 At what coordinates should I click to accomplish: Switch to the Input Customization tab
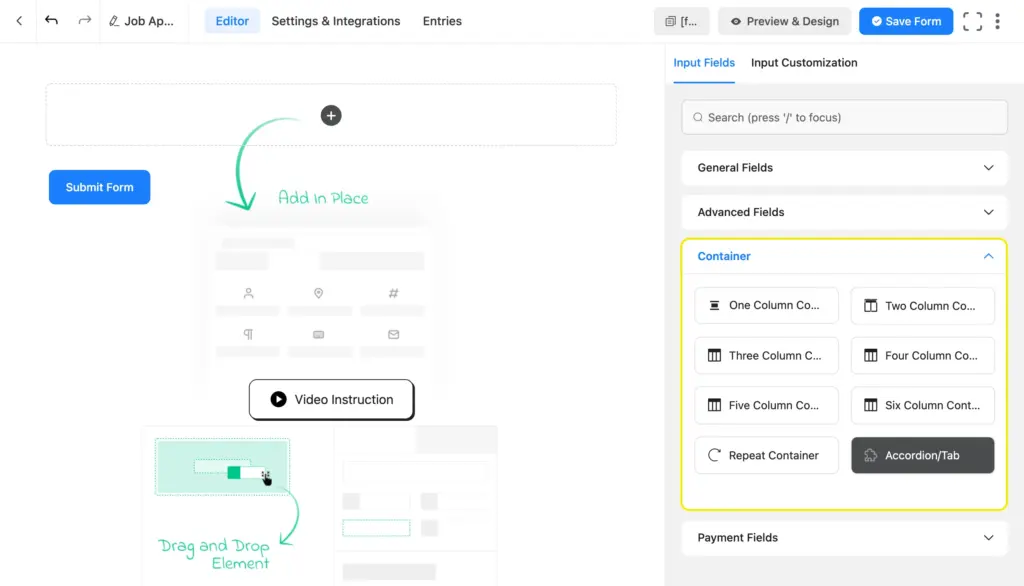pyautogui.click(x=803, y=62)
